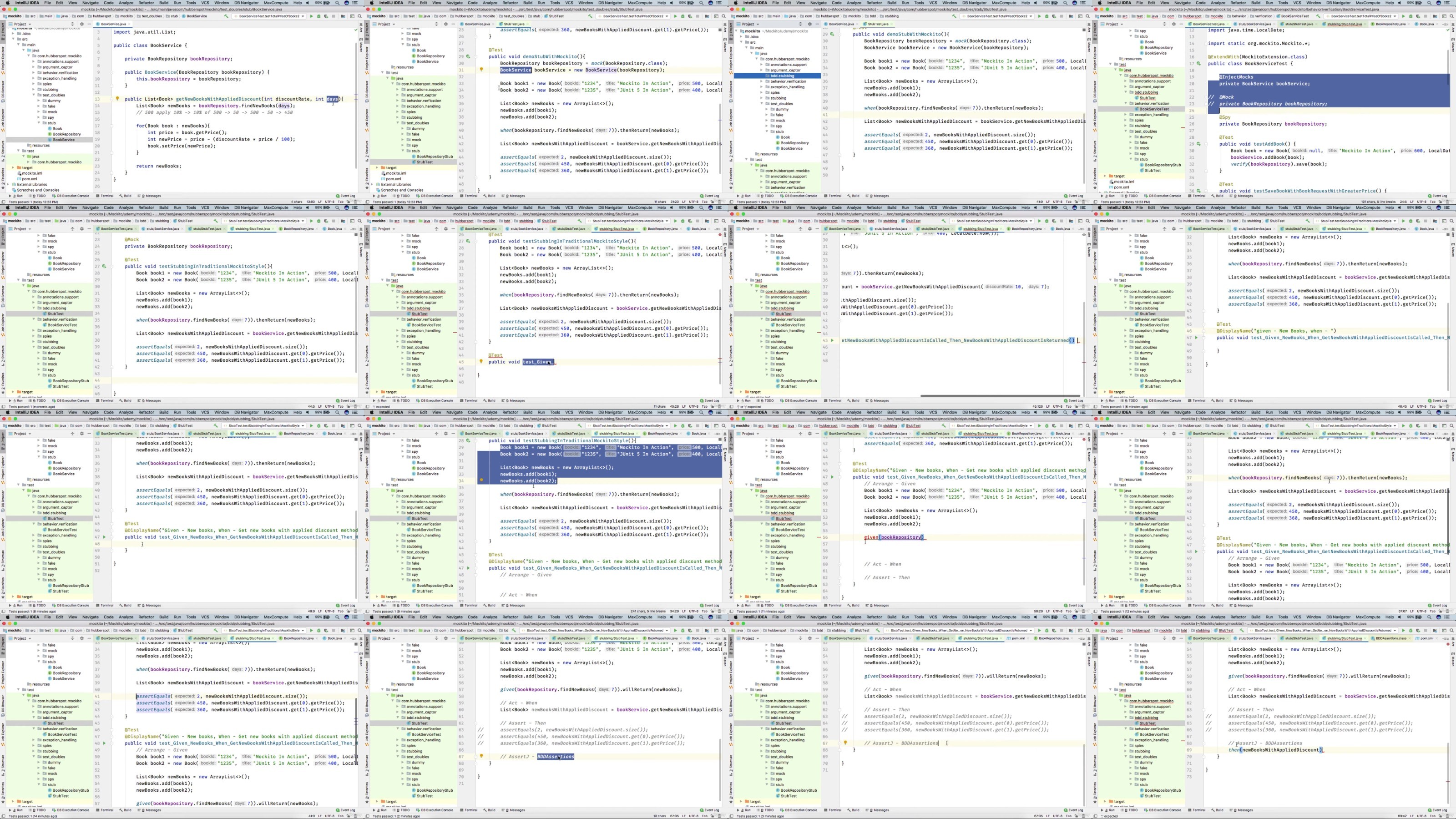Open hidden tabs list icon in pom.xml-tab window

pyautogui.click(x=1081, y=638)
